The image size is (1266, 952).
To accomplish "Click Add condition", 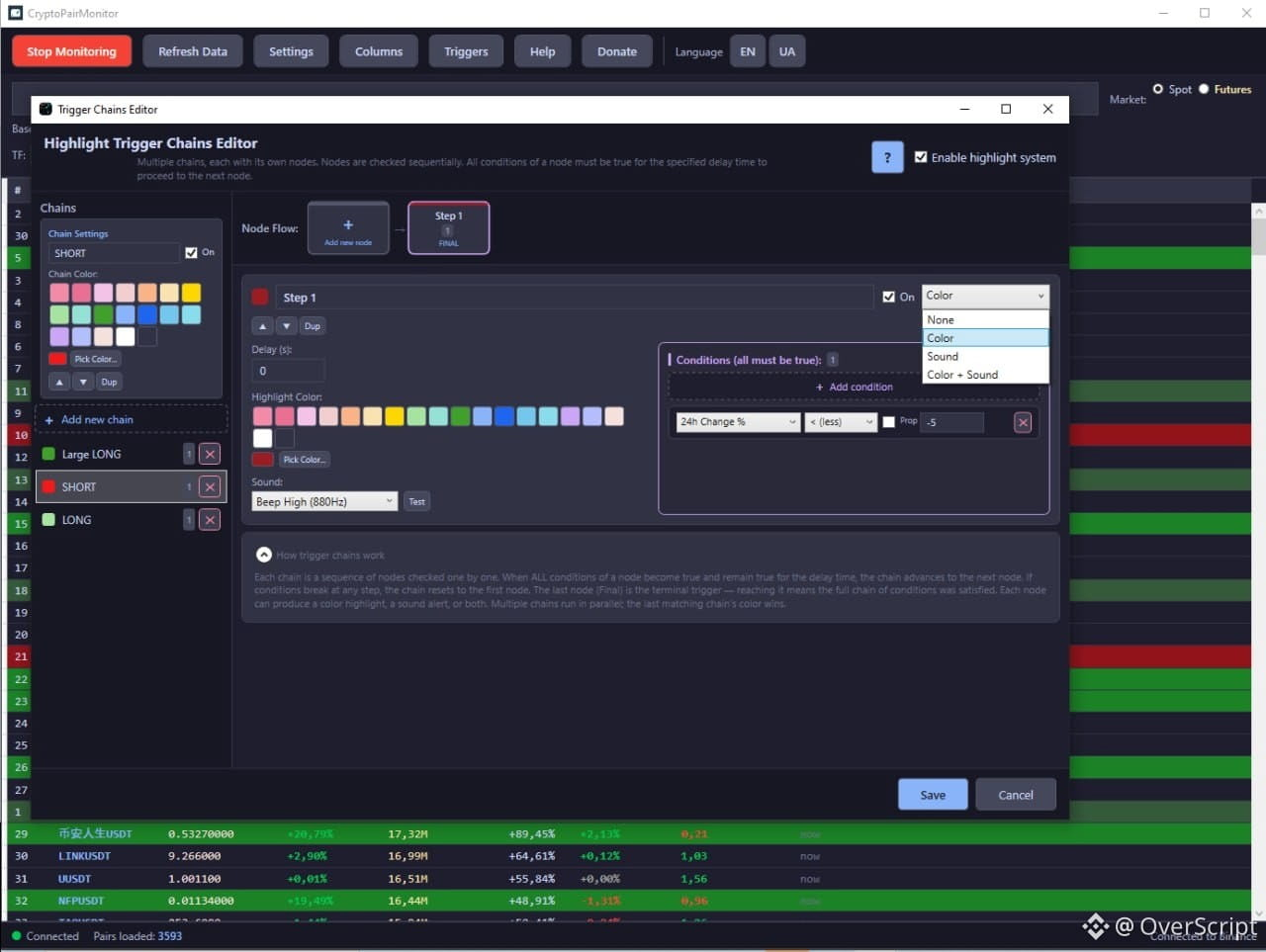I will pyautogui.click(x=855, y=387).
